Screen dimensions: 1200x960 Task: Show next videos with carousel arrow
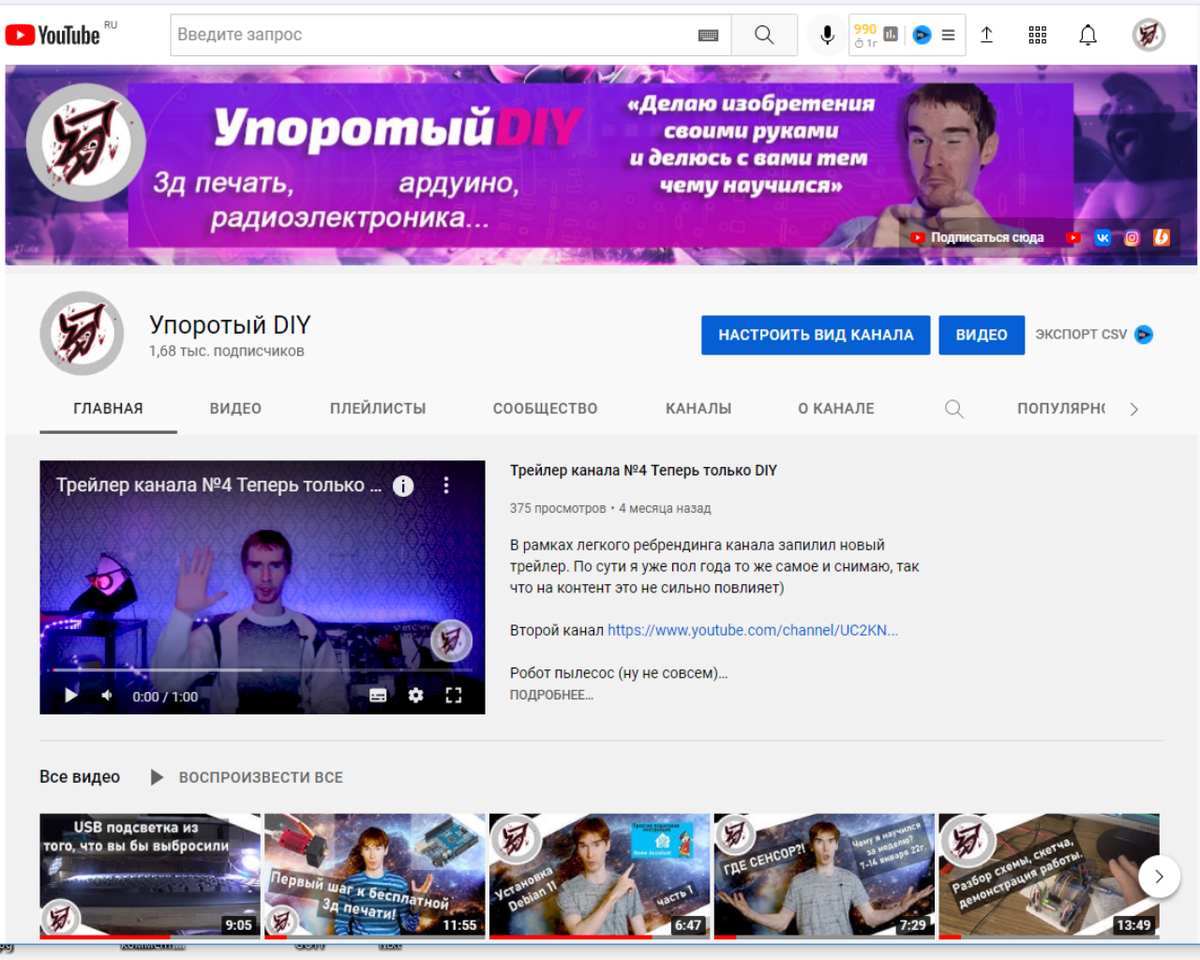1159,877
